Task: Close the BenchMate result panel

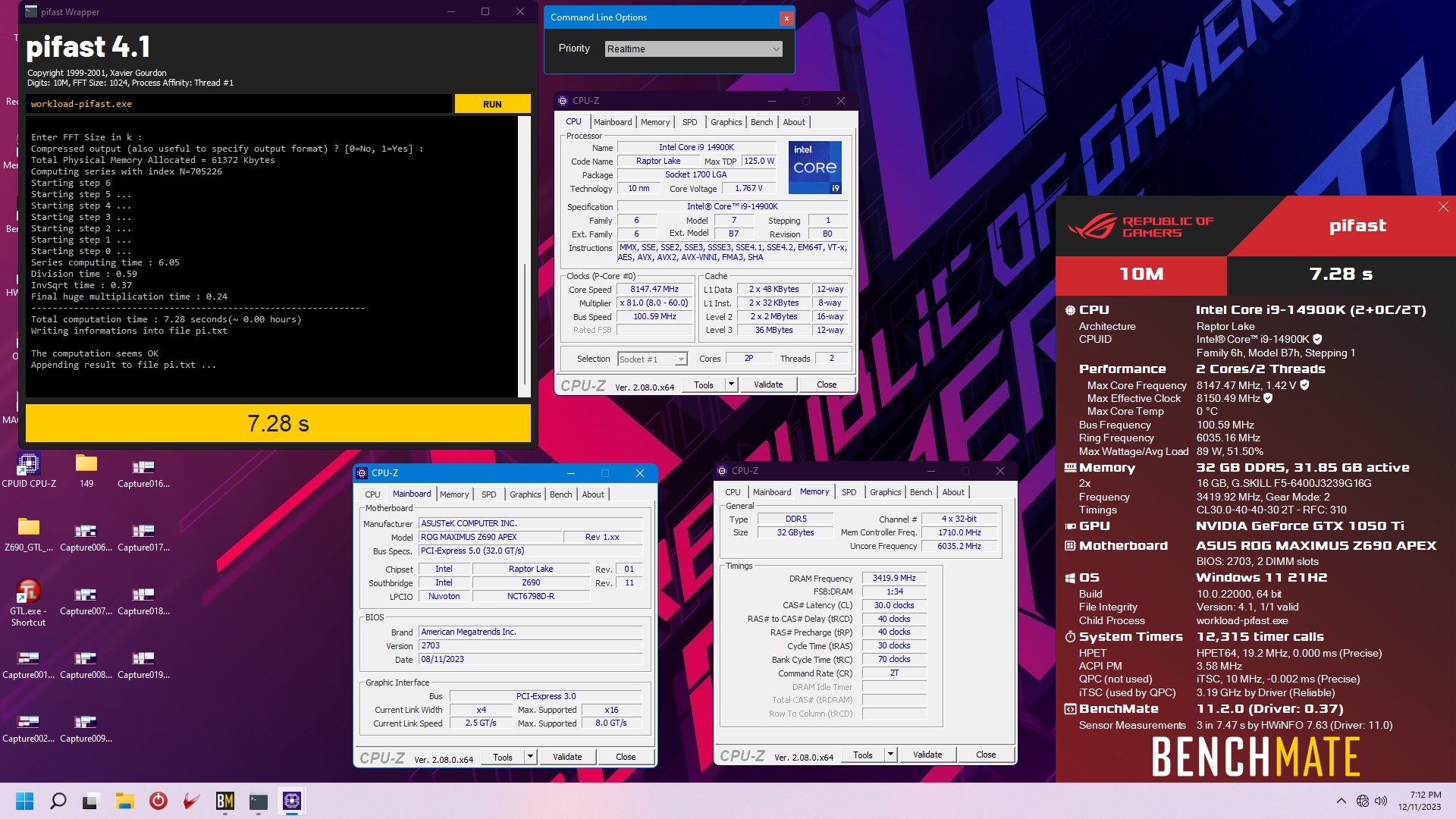Action: click(1442, 207)
